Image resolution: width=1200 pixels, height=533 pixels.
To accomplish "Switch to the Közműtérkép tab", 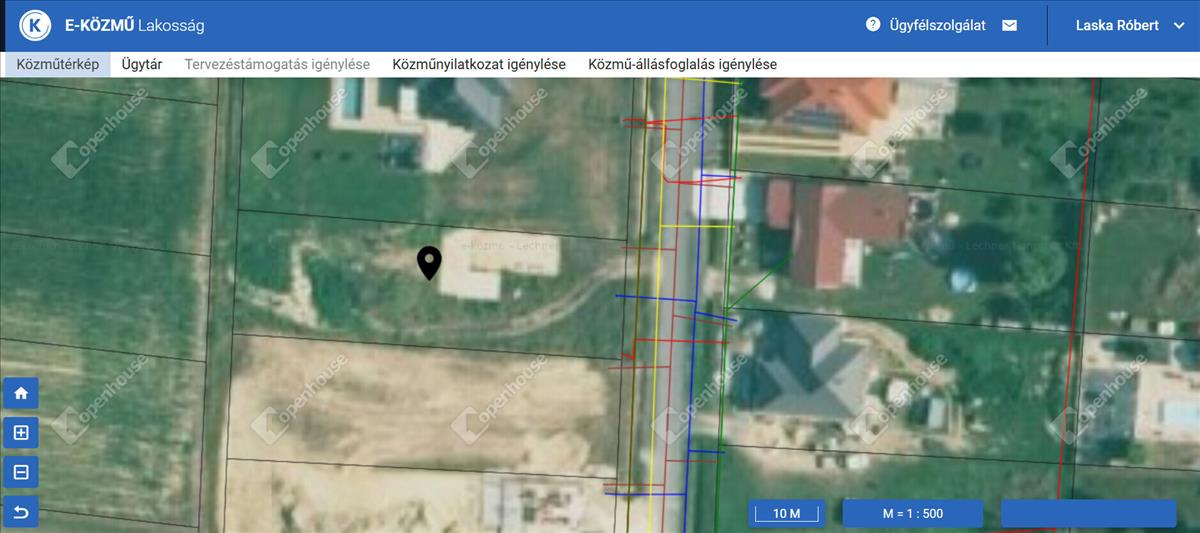I will [57, 64].
